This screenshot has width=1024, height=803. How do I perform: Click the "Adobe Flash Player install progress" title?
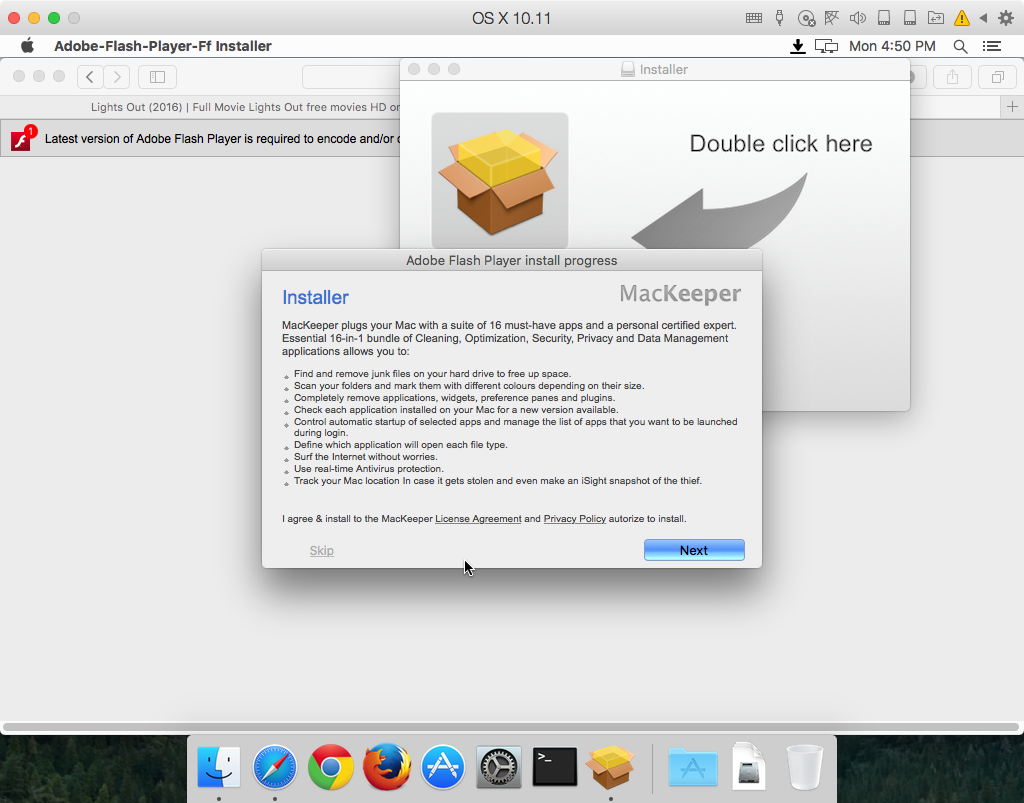click(511, 260)
